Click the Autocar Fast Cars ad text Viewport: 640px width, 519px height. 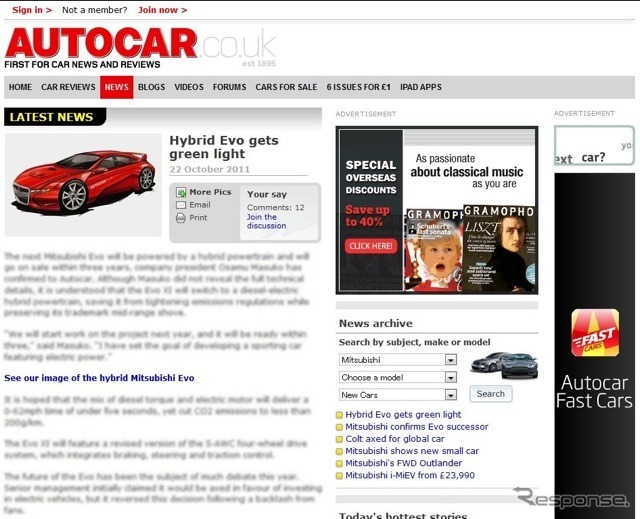[594, 392]
